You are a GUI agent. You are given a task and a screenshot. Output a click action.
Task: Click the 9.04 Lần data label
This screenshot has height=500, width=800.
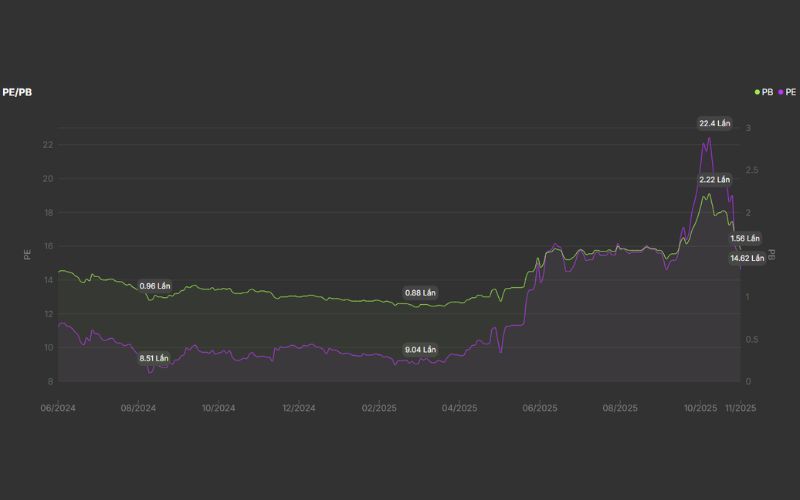[420, 349]
